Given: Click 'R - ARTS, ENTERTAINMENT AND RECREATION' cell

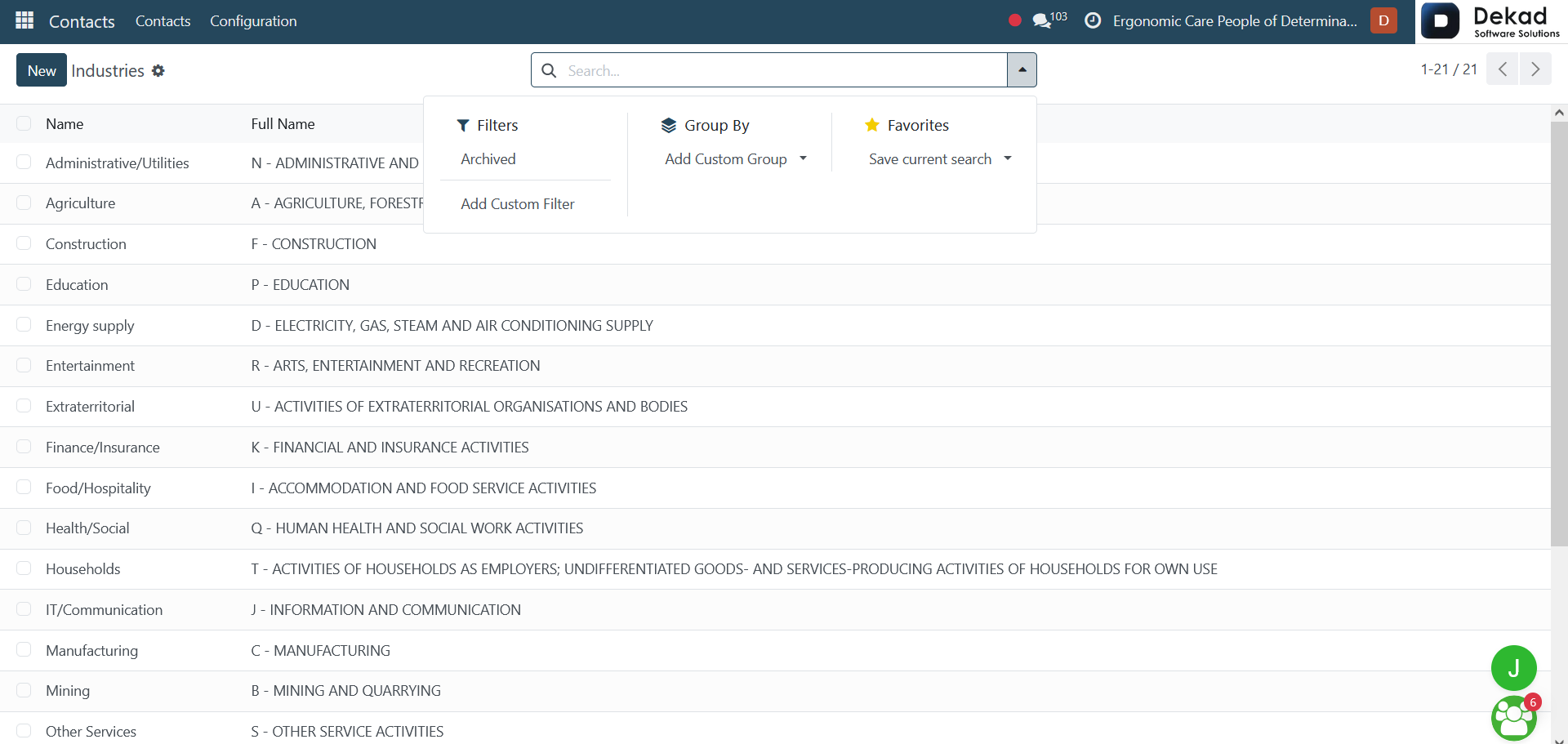Looking at the screenshot, I should click(x=395, y=366).
